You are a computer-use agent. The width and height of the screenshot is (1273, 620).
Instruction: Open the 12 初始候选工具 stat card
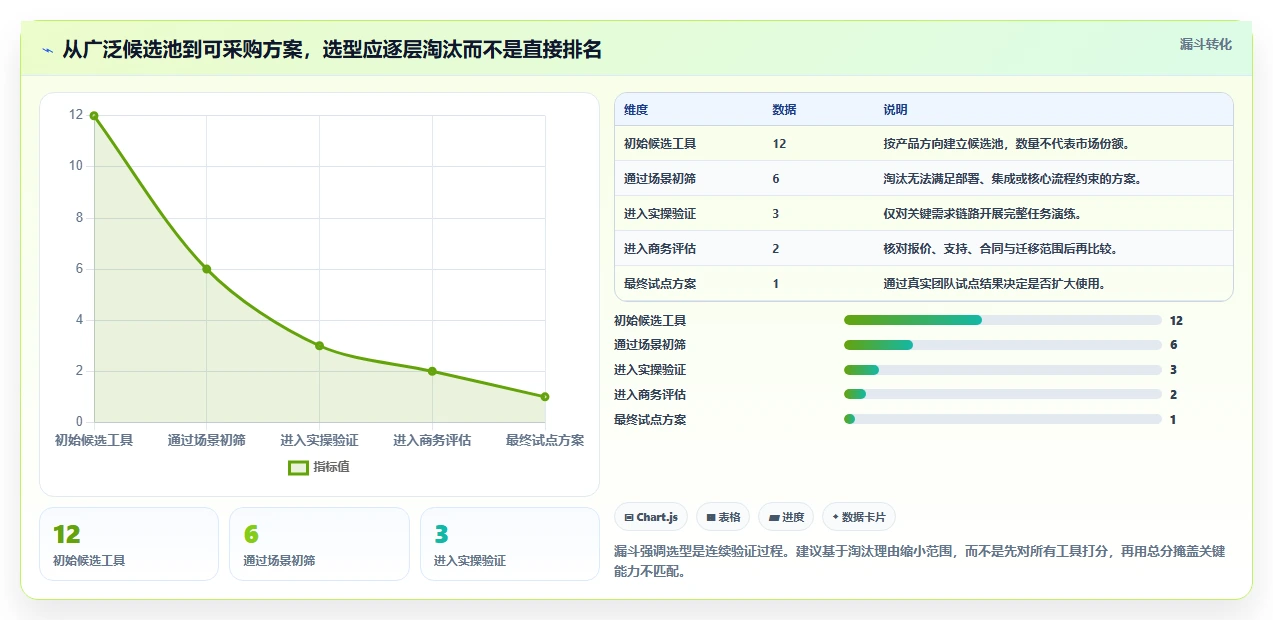pyautogui.click(x=129, y=544)
